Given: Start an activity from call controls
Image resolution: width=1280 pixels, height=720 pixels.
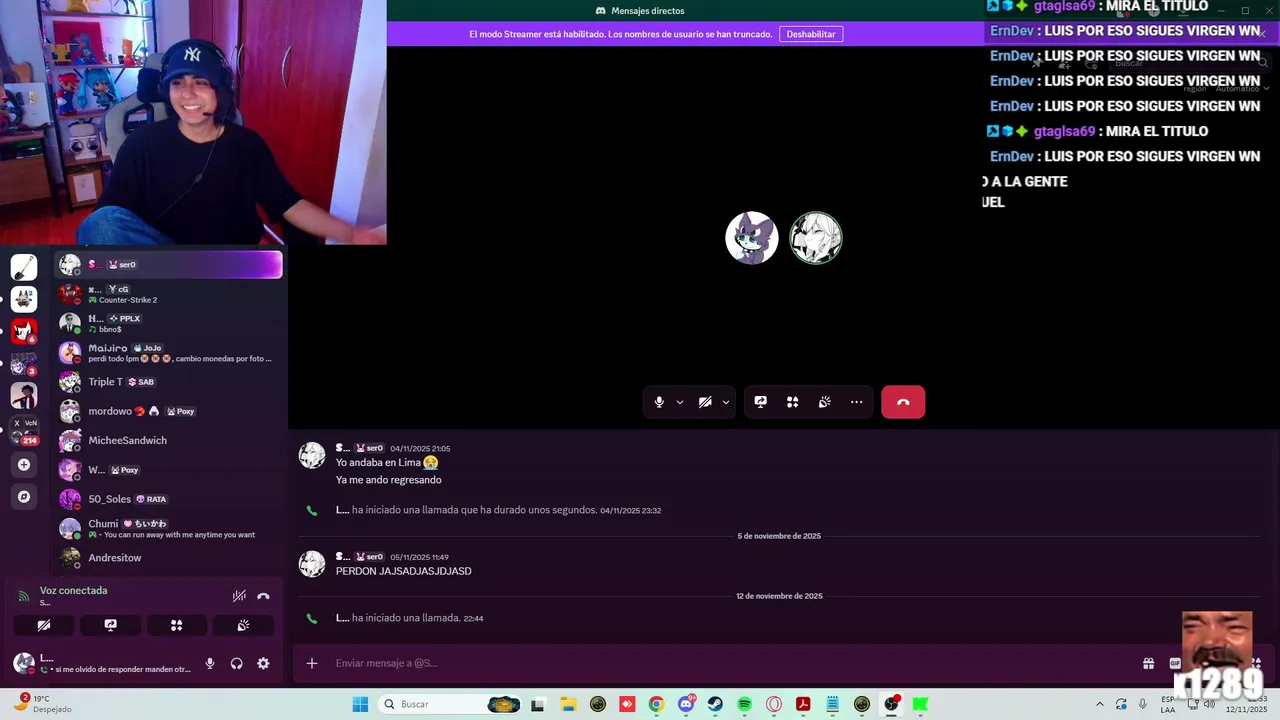Looking at the screenshot, I should click(x=792, y=402).
